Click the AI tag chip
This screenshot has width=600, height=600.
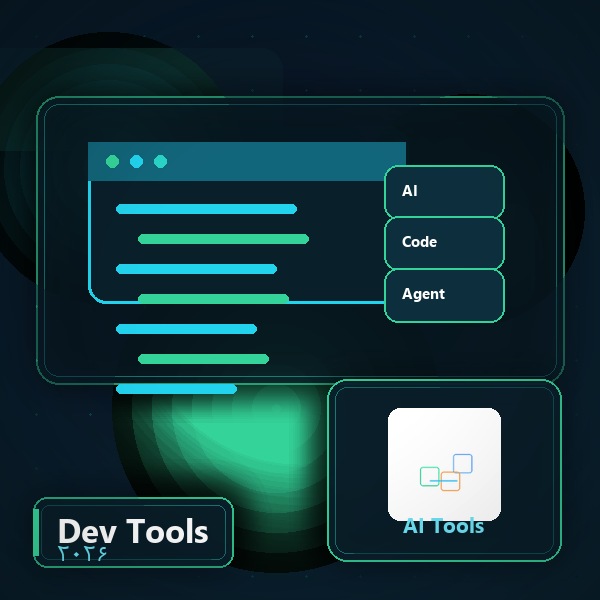[444, 191]
